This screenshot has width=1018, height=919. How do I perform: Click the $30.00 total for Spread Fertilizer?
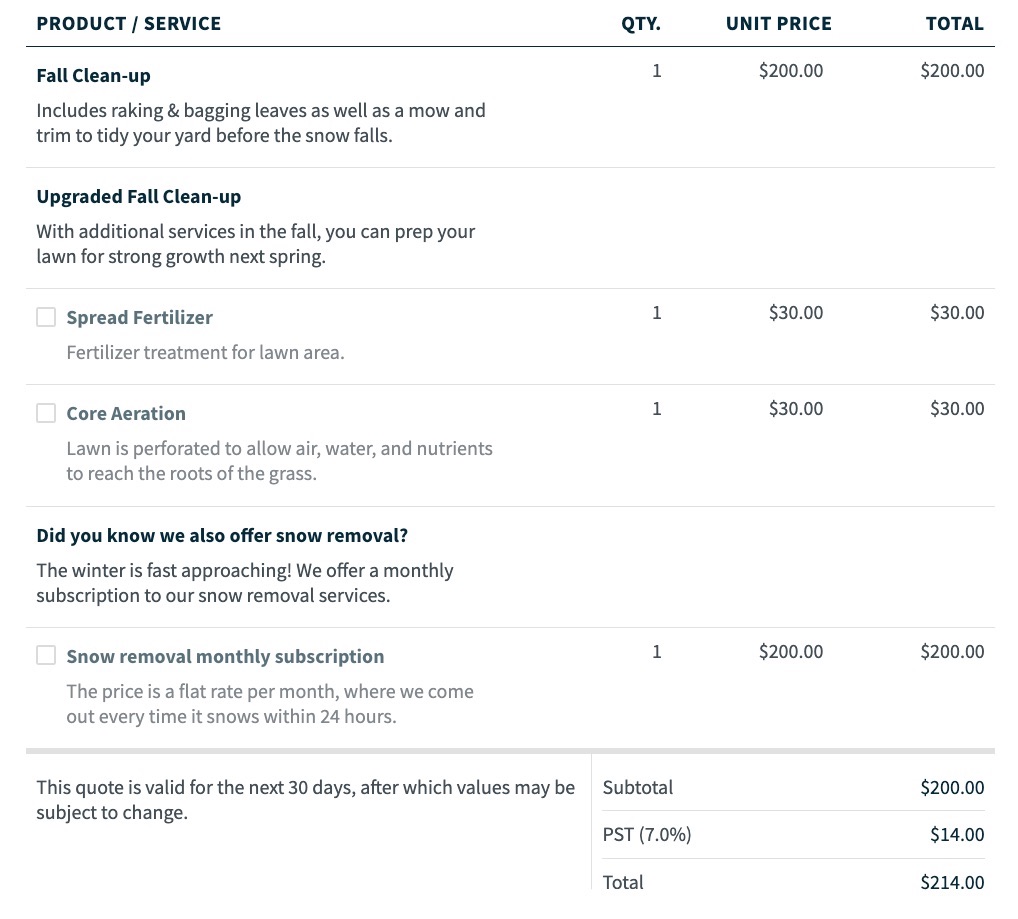[x=956, y=312]
